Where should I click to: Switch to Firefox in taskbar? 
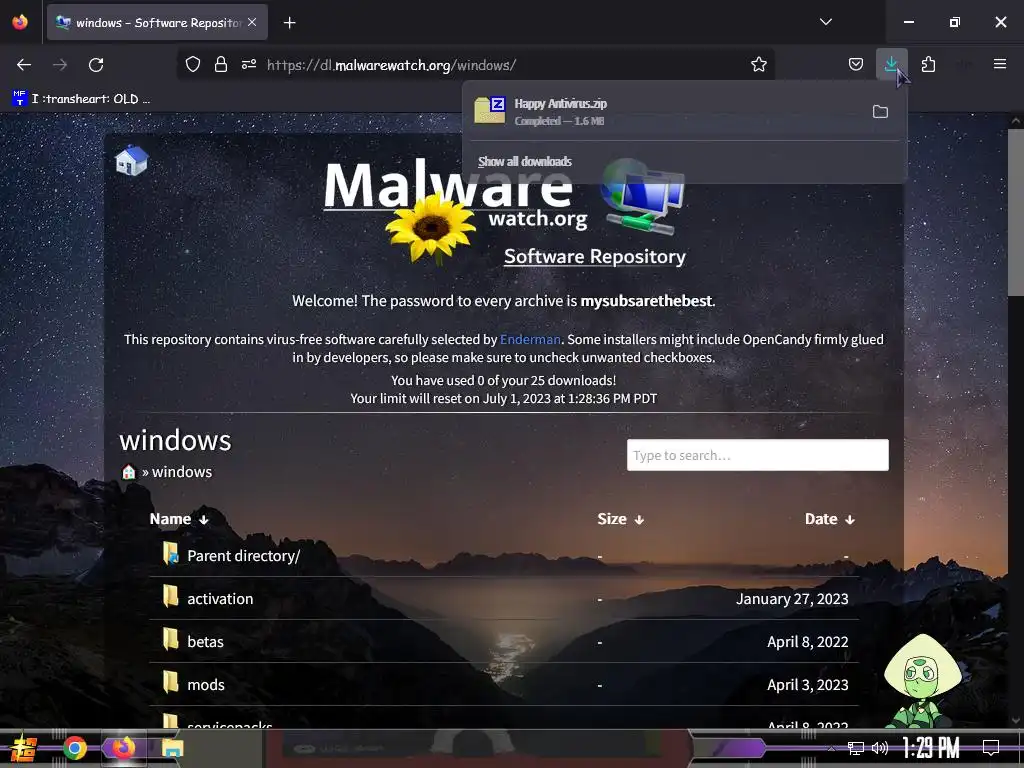click(x=123, y=748)
